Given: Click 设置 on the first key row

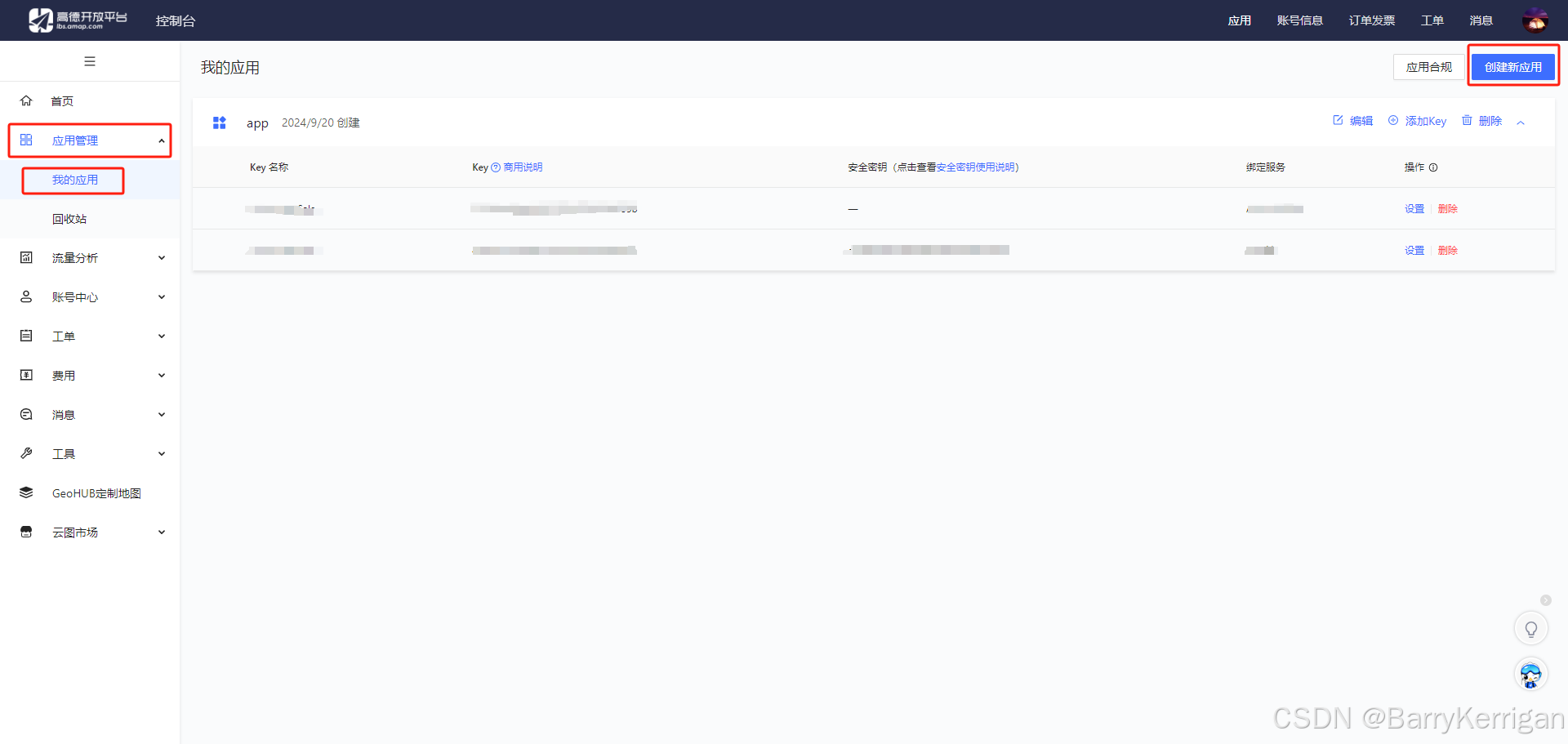Looking at the screenshot, I should click(1414, 208).
